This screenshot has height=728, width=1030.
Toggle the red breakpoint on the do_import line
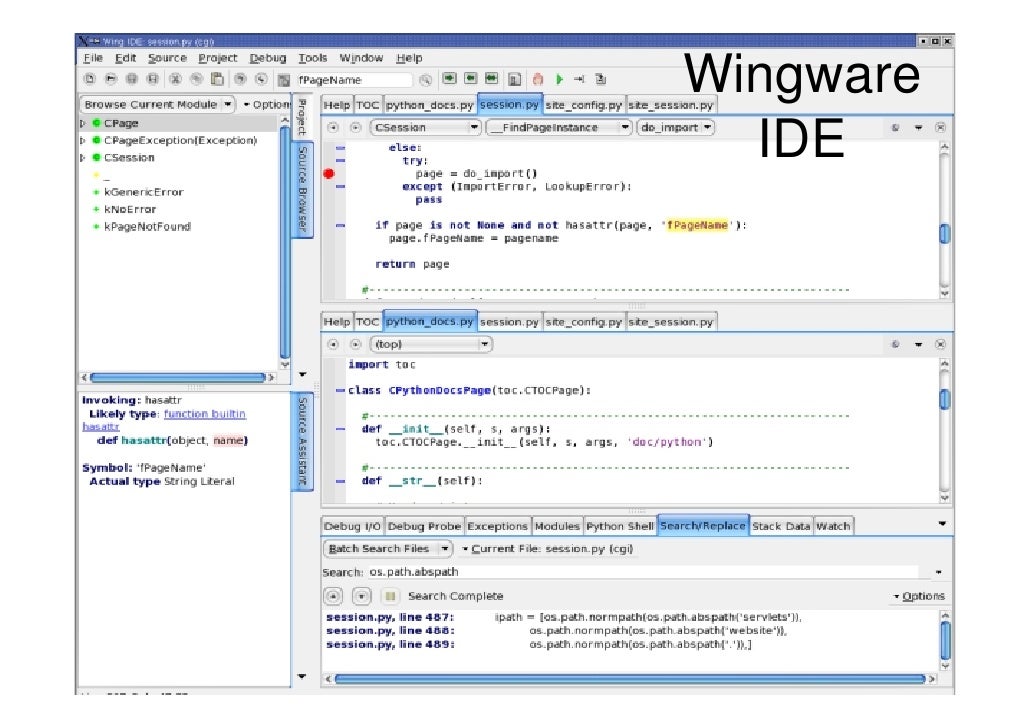click(329, 173)
